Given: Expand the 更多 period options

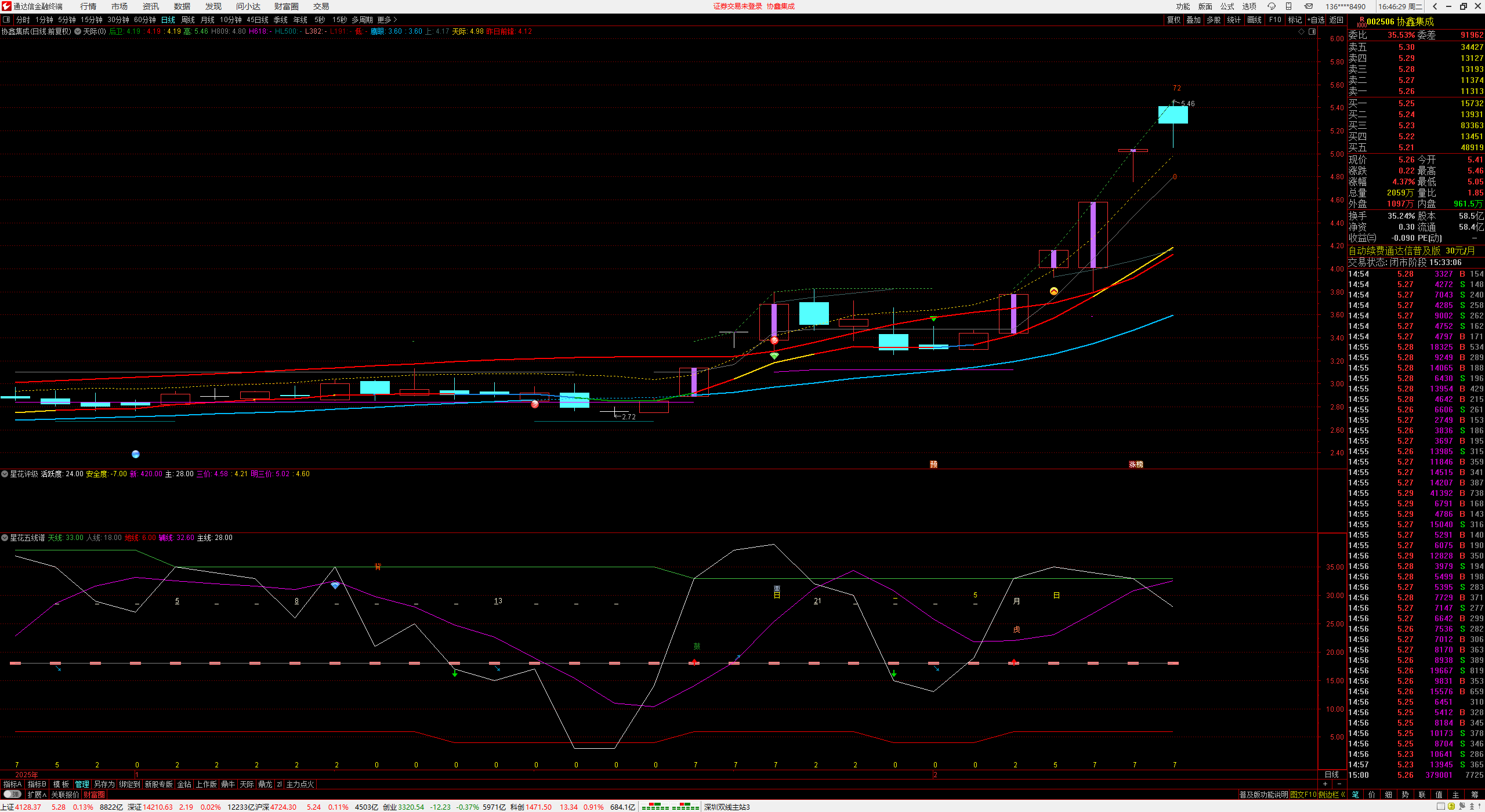Looking at the screenshot, I should 387,20.
